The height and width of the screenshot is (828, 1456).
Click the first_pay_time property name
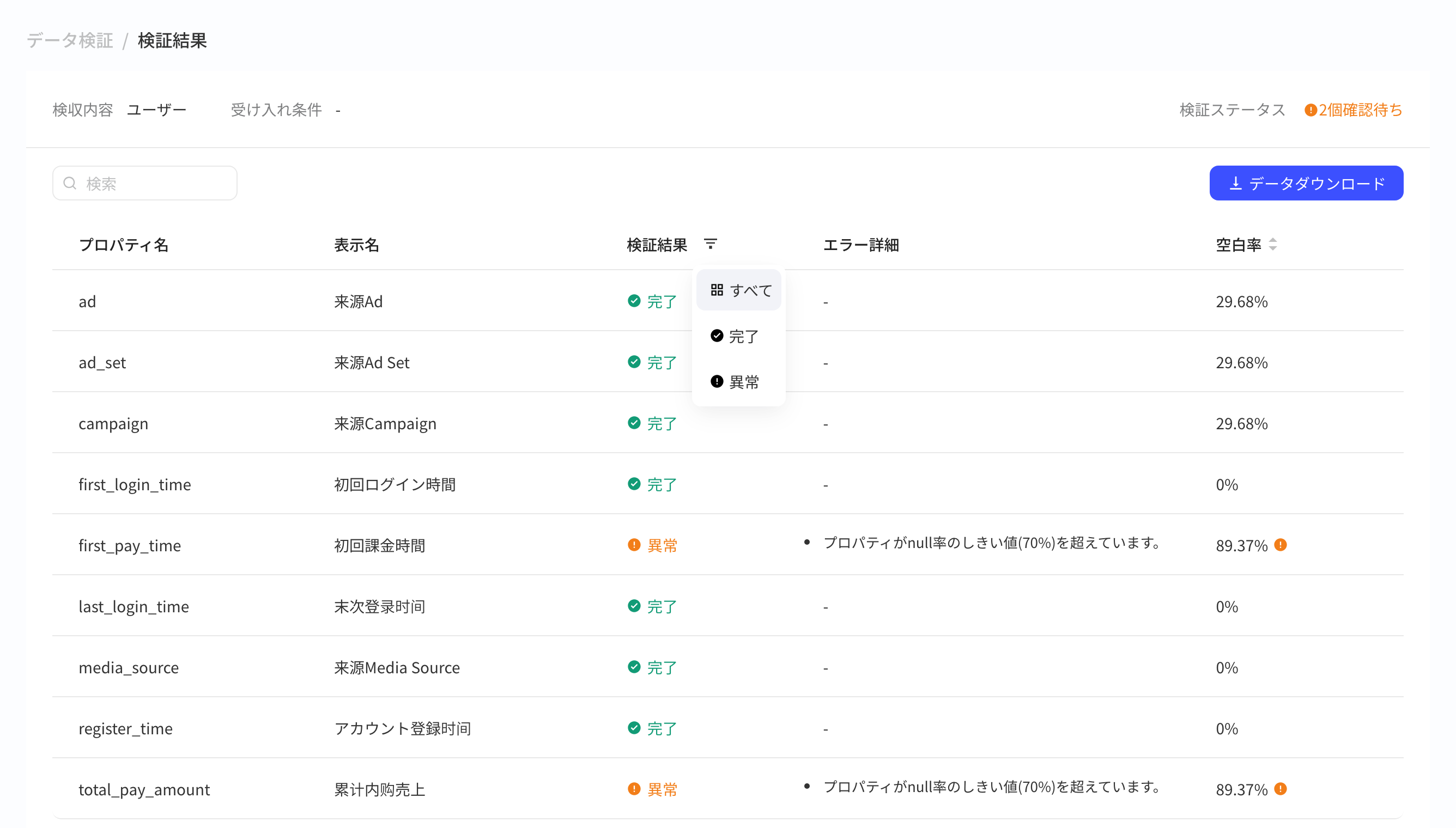pos(130,545)
